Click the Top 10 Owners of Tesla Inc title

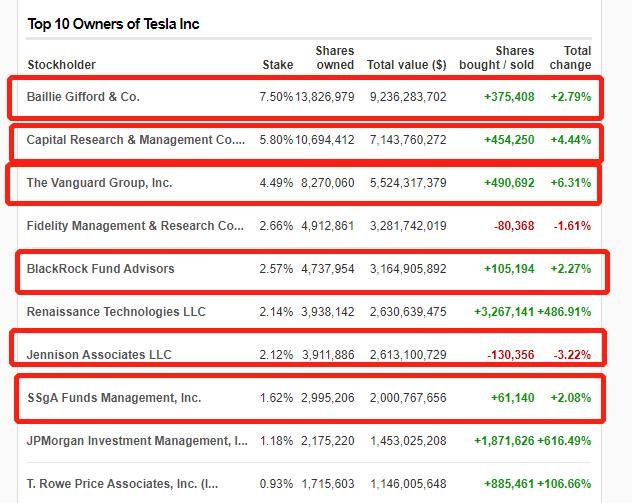click(x=113, y=24)
